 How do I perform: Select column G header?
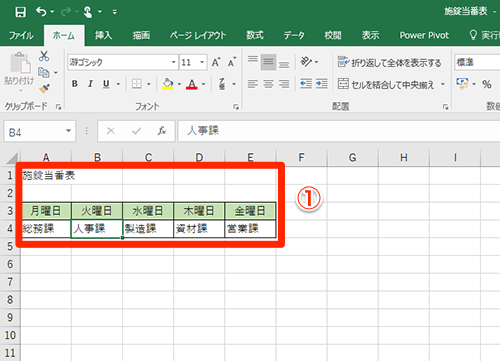[352, 157]
